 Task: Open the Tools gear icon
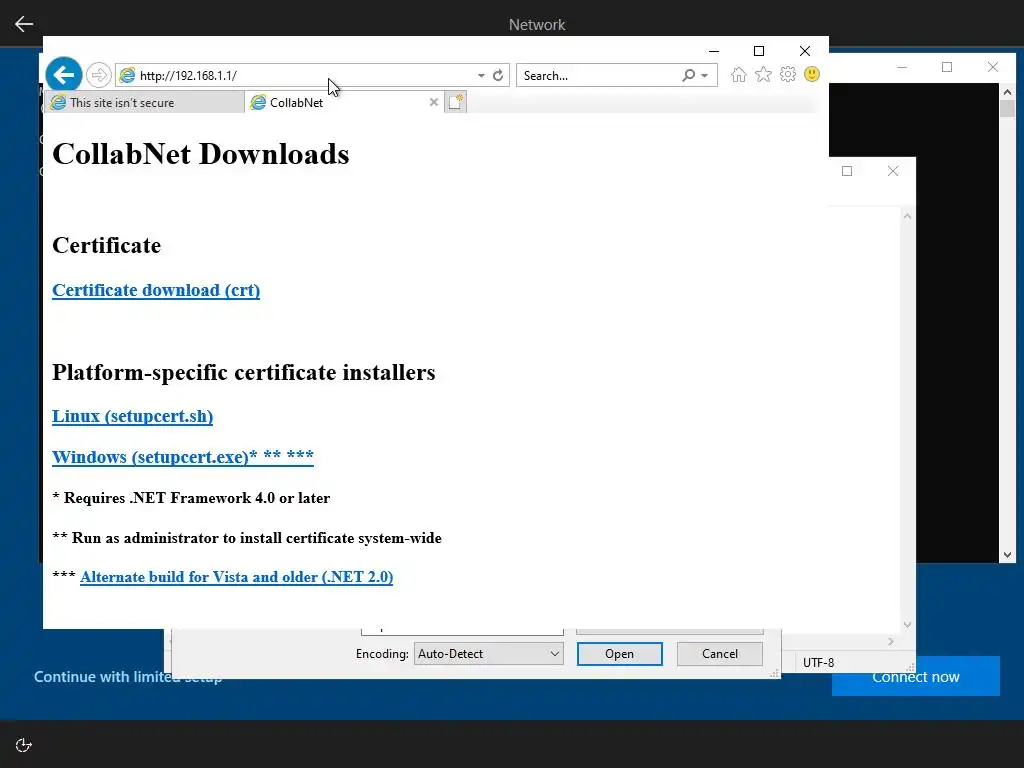click(x=788, y=74)
